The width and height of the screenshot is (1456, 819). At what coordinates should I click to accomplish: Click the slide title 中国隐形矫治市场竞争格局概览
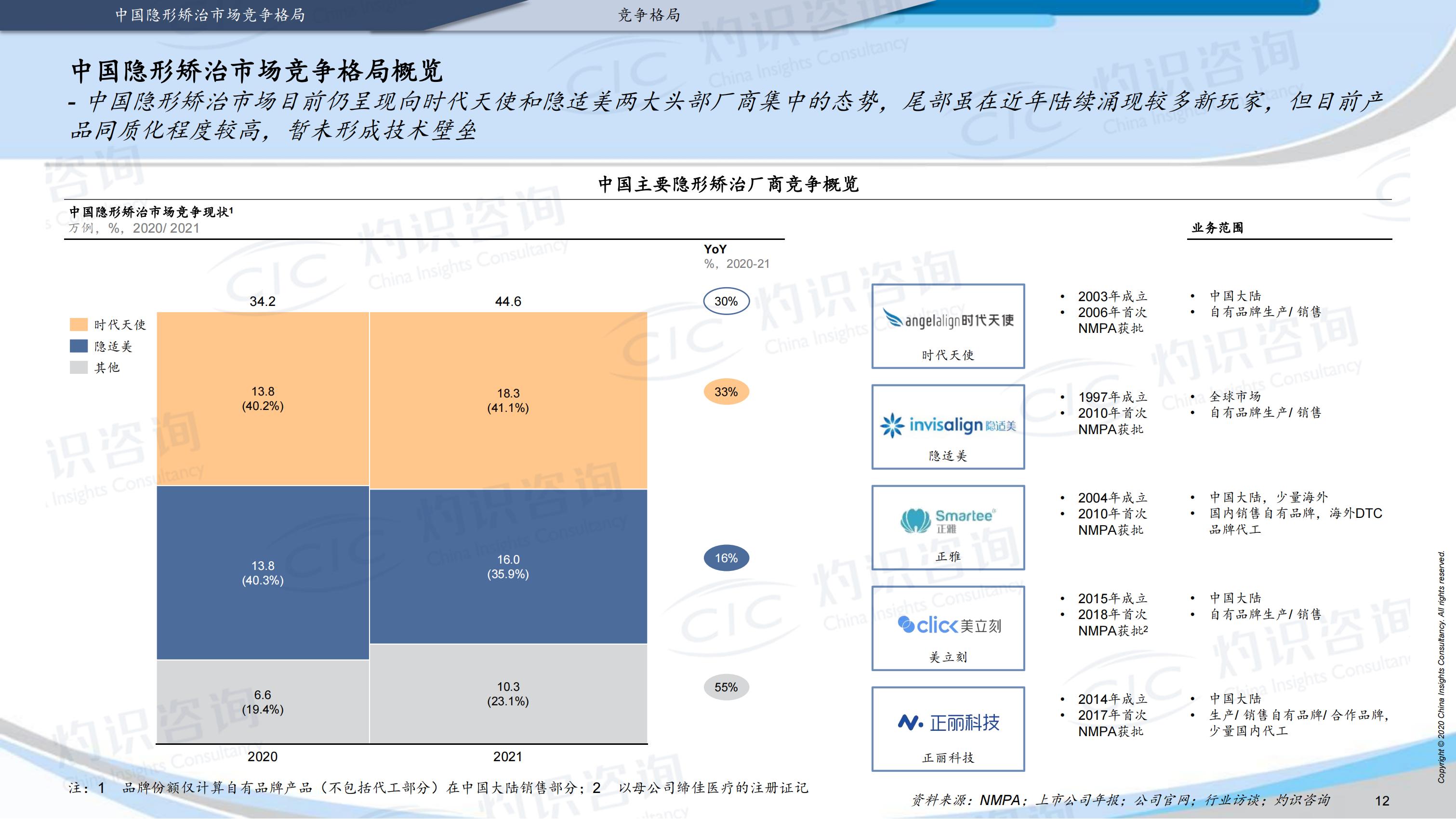257,71
